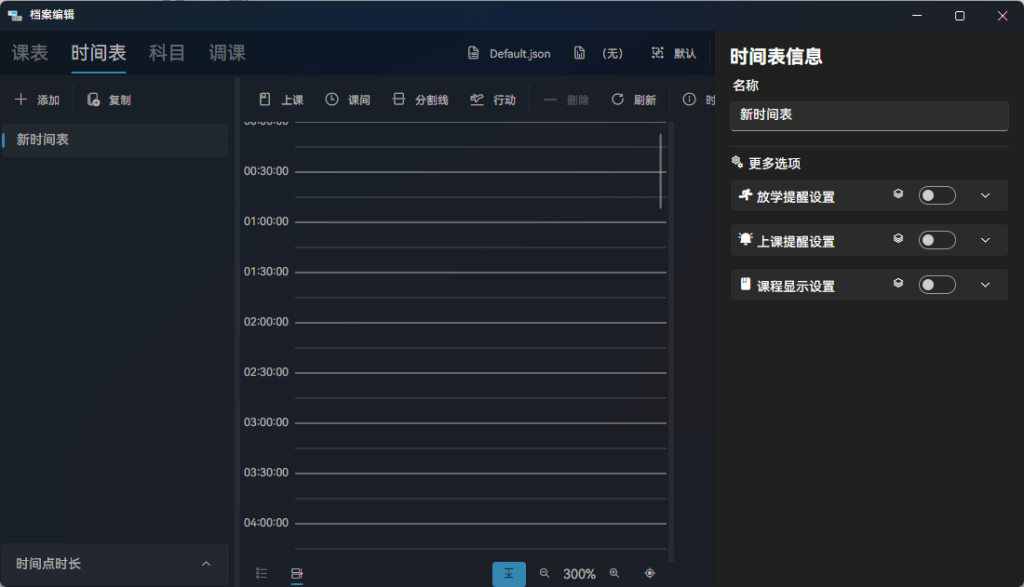Click the 添加 add button
This screenshot has width=1024, height=587.
[37, 99]
